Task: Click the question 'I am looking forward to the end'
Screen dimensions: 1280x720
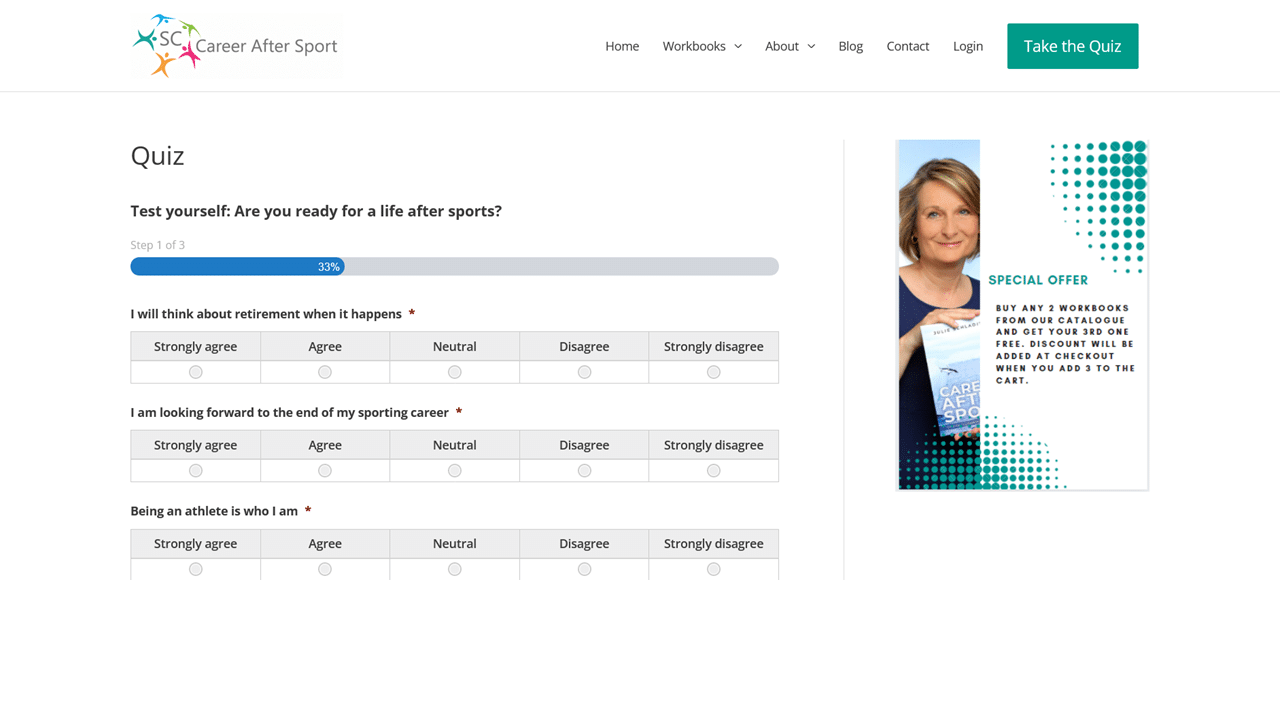Action: coord(290,412)
